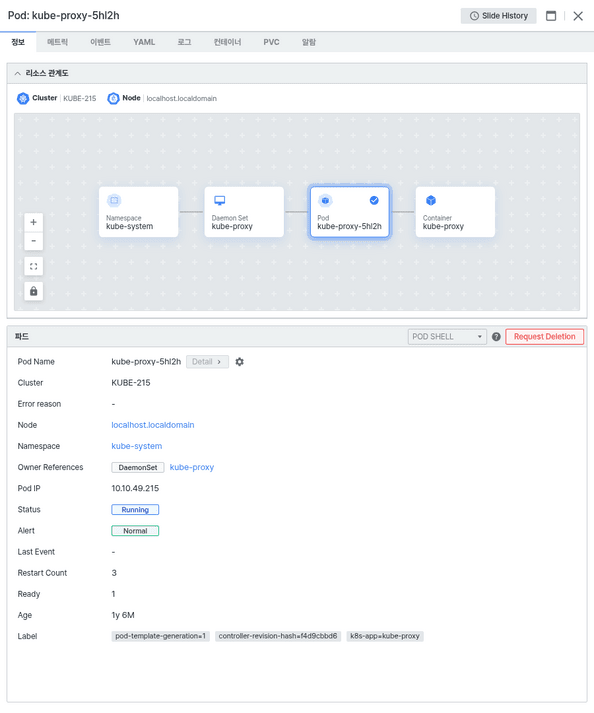Image resolution: width=594 pixels, height=713 pixels.
Task: Click the Cluster Kubernetes icon
Action: [x=23, y=98]
